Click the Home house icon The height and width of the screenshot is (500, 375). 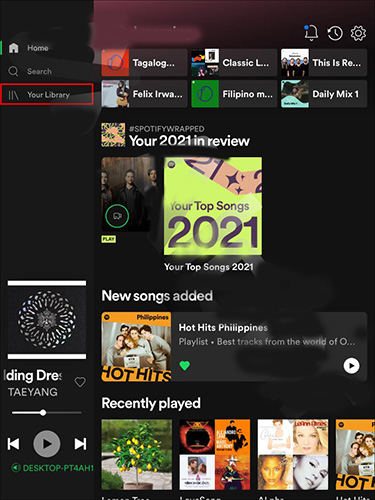tap(14, 48)
